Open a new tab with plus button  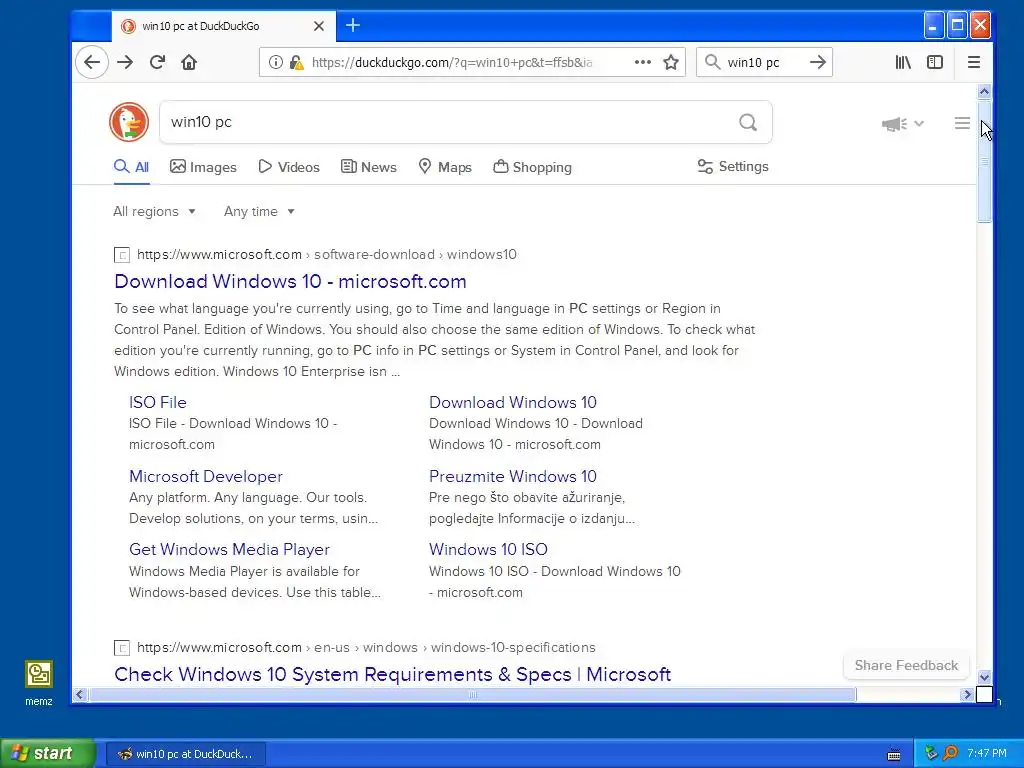pos(353,25)
